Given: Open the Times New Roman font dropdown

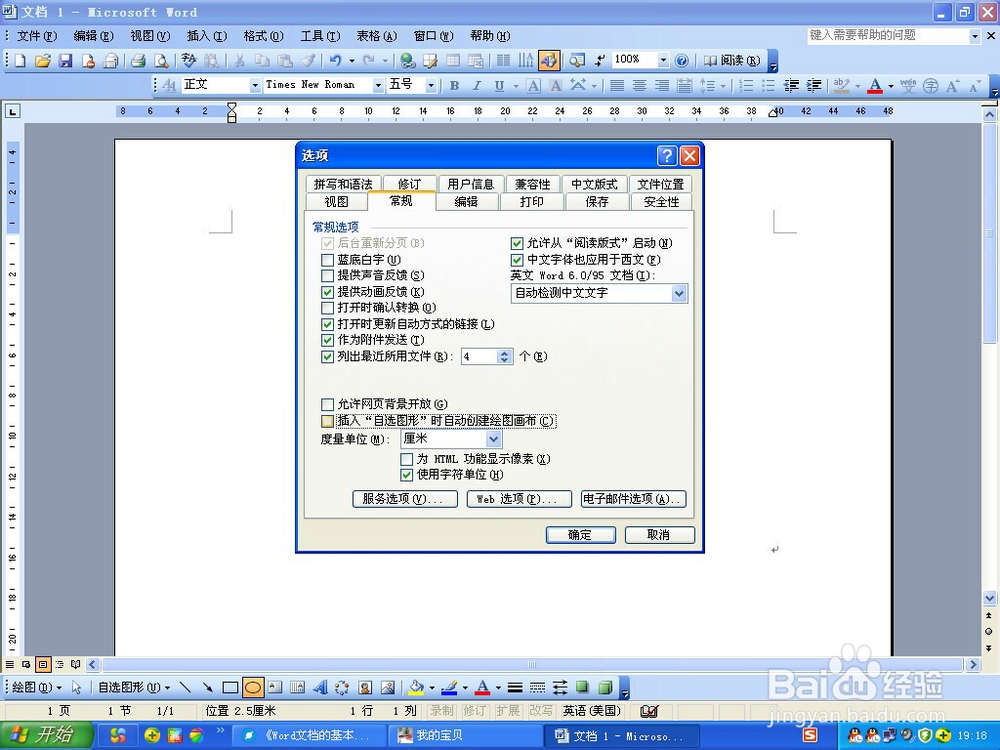Looking at the screenshot, I should point(378,85).
